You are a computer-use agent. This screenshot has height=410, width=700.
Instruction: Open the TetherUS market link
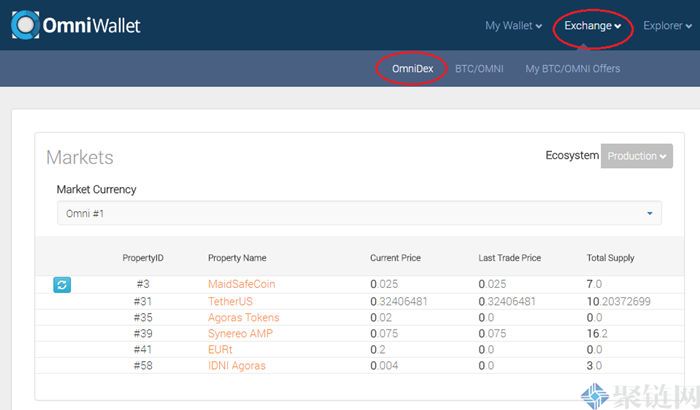[x=232, y=301]
